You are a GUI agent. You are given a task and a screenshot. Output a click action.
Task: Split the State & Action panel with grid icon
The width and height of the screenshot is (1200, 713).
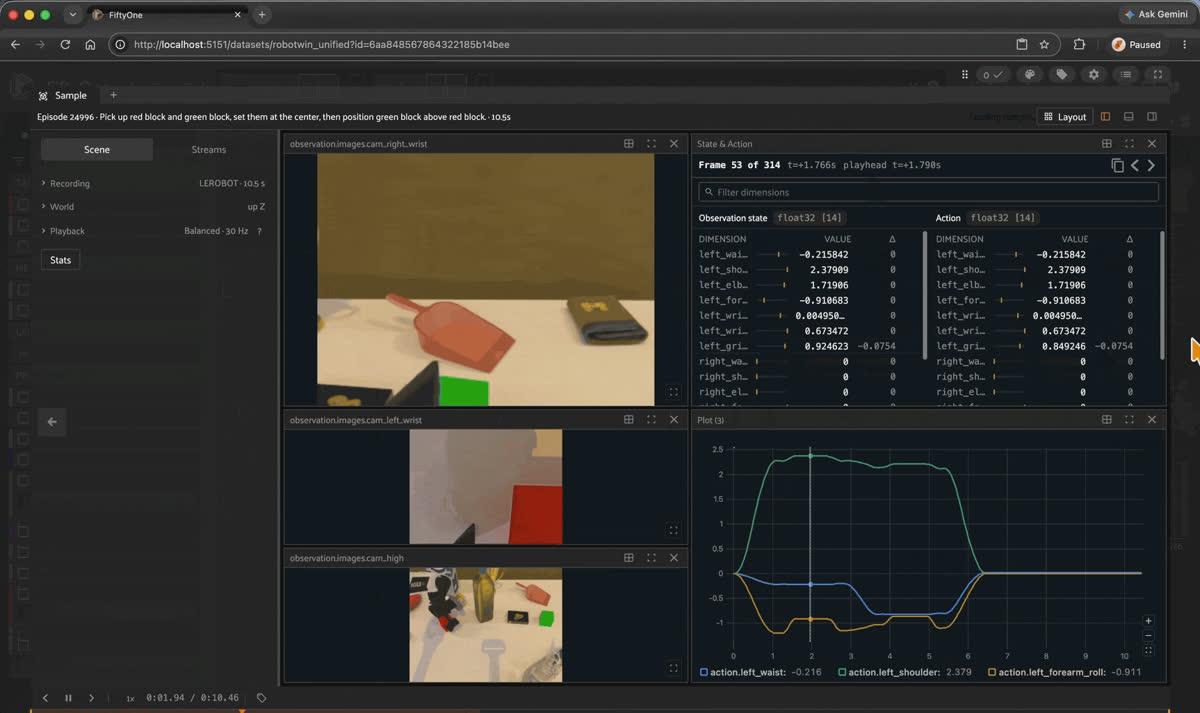coord(1107,144)
